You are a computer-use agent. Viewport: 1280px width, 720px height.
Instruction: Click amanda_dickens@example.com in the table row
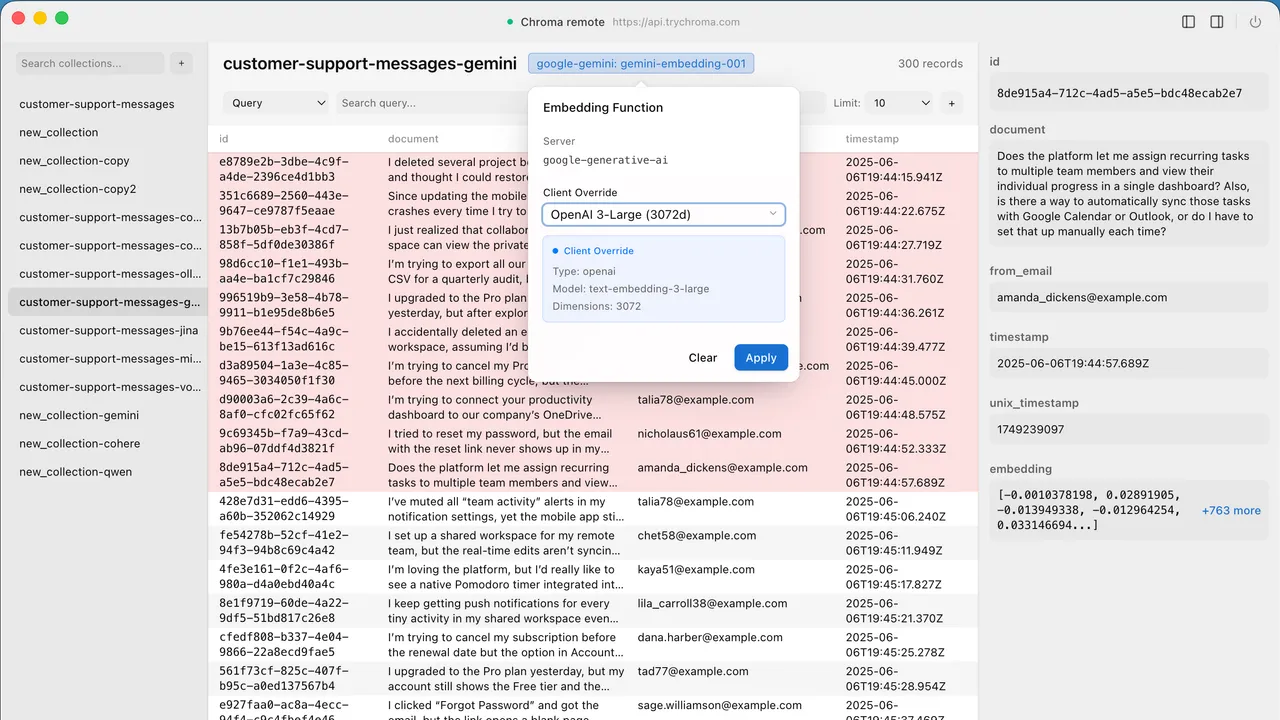coord(723,468)
